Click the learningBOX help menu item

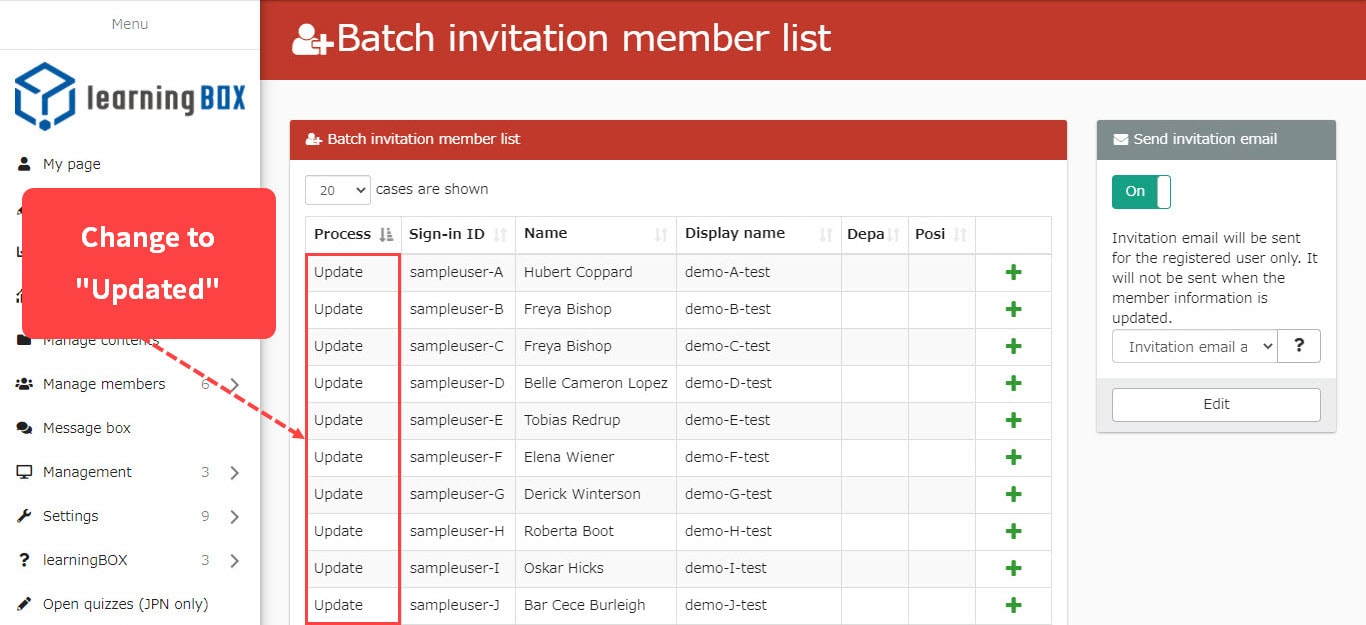click(x=85, y=560)
